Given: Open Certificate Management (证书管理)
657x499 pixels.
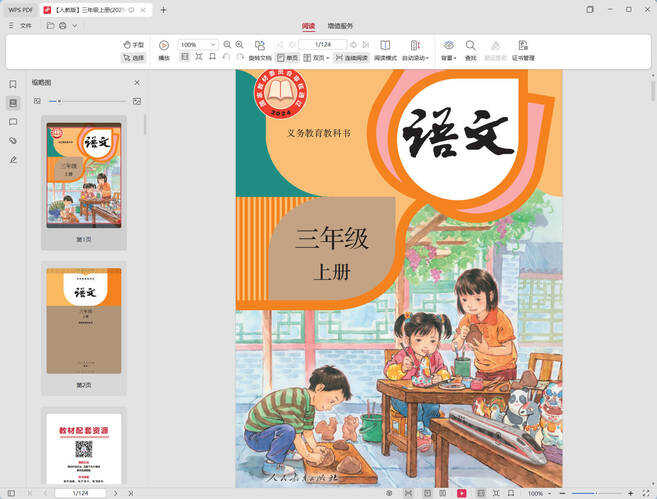Looking at the screenshot, I should click(x=522, y=46).
